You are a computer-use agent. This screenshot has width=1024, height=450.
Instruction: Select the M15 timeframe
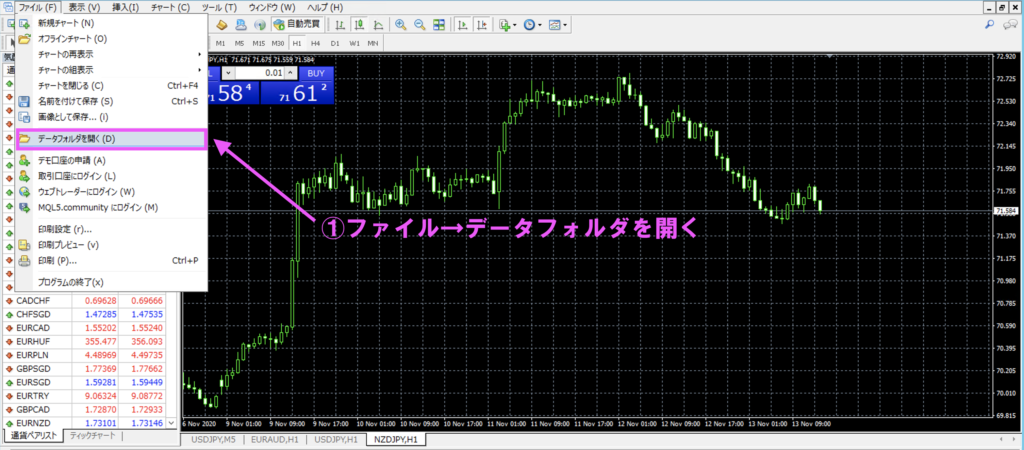point(259,43)
